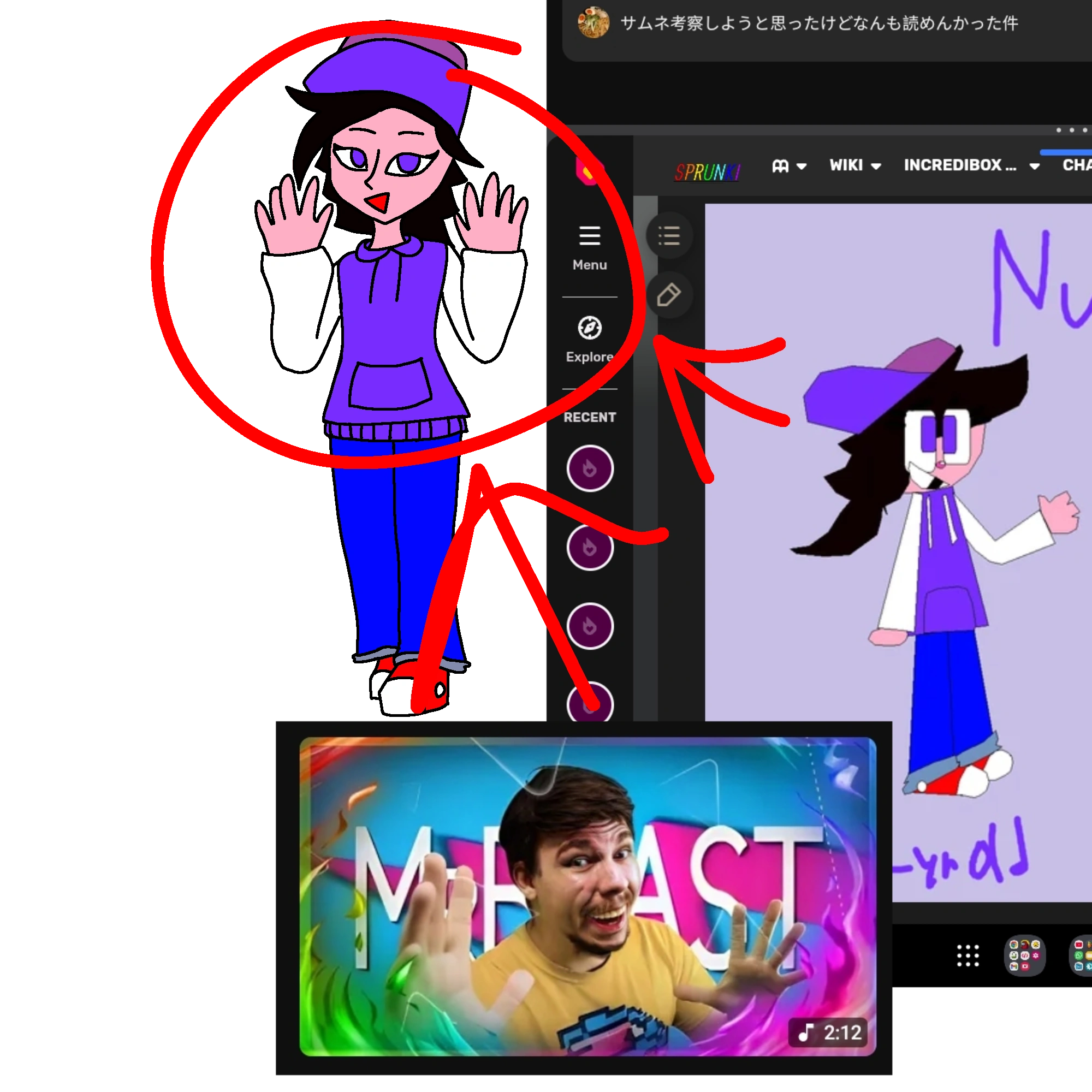
Task: Click the ramen channel avatar
Action: [593, 22]
